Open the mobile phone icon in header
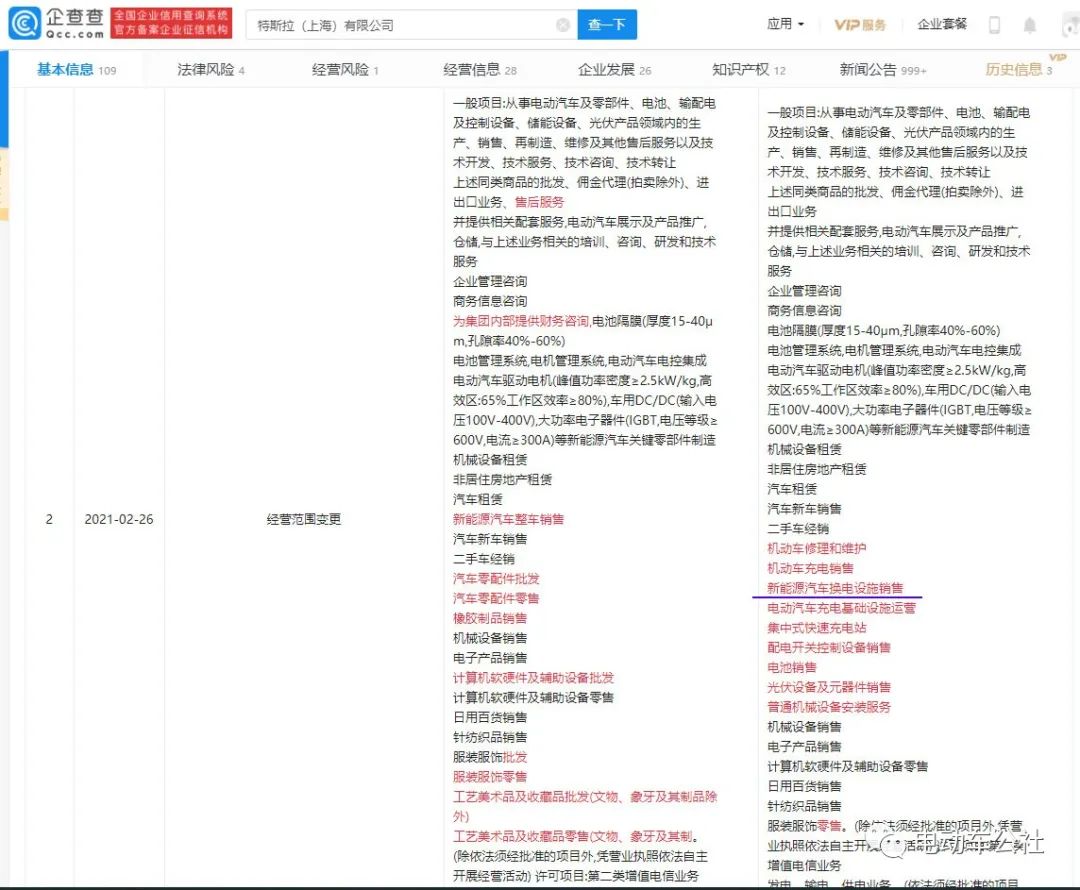This screenshot has width=1080, height=890. [x=994, y=25]
